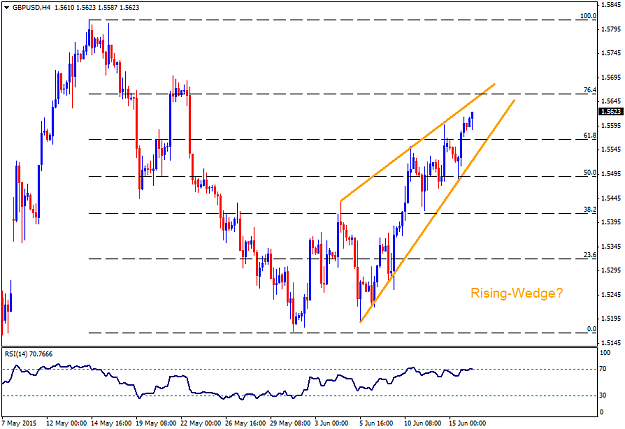Click the 26 May 16:00 time label
This screenshot has height=429, width=625.
pos(246,423)
